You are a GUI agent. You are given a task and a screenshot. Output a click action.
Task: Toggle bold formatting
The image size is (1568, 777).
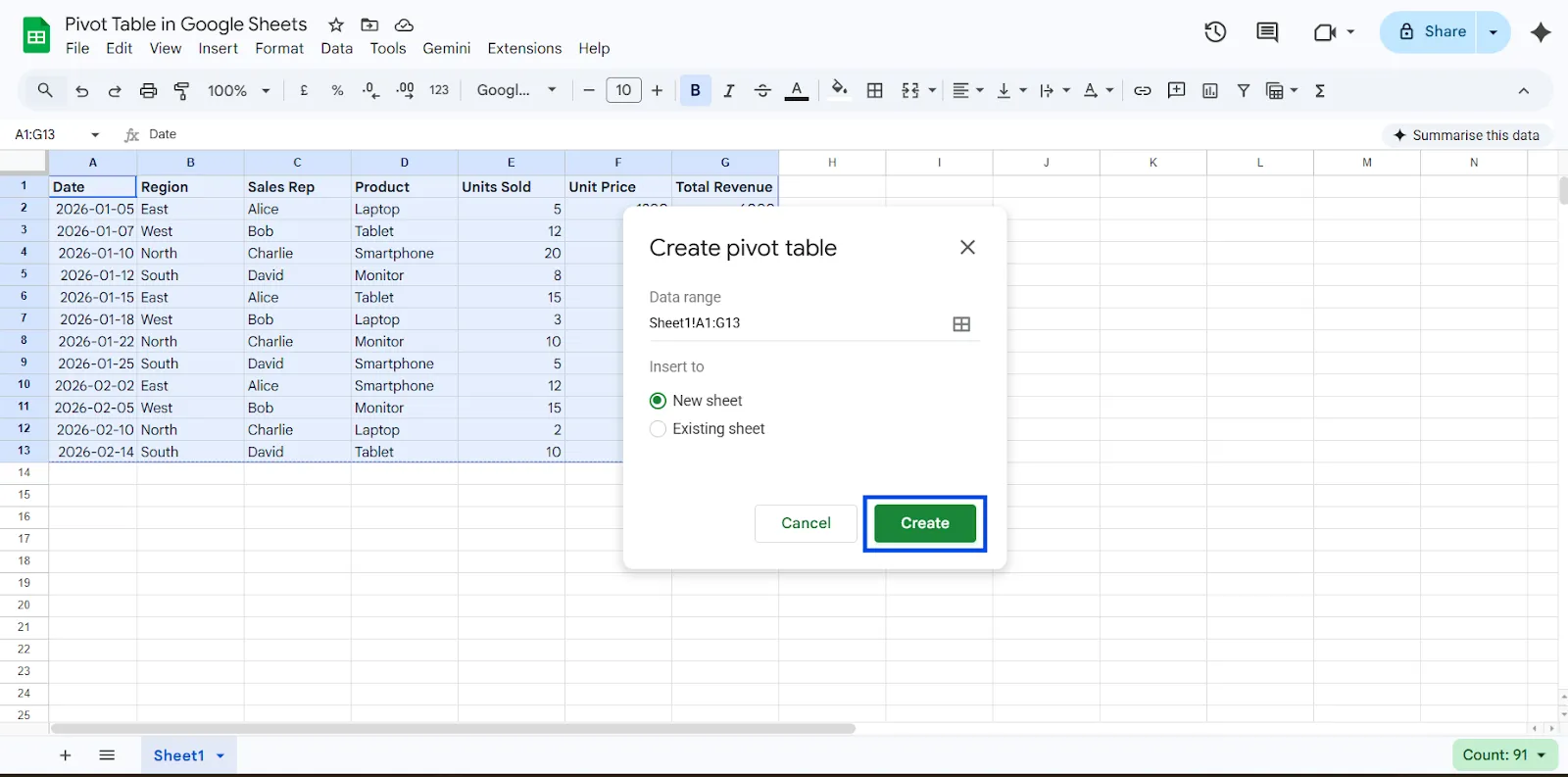(696, 90)
